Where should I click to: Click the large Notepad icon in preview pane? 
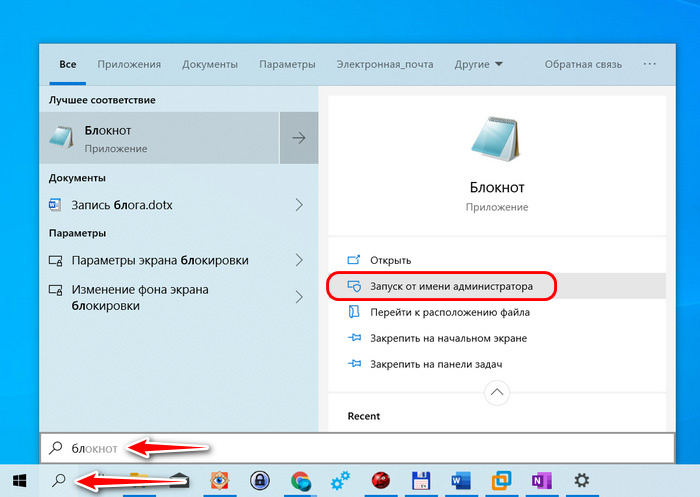click(x=496, y=139)
